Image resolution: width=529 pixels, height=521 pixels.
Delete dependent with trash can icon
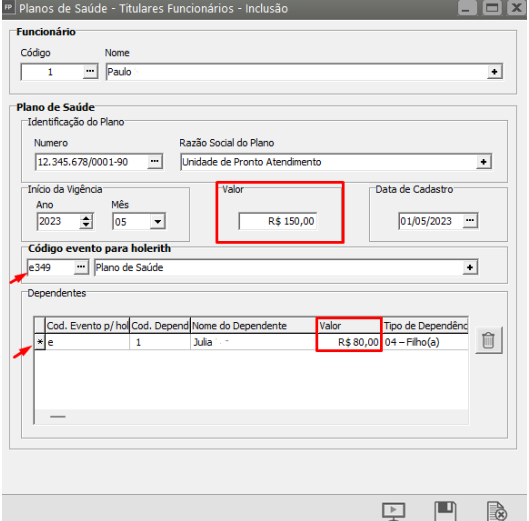(488, 340)
